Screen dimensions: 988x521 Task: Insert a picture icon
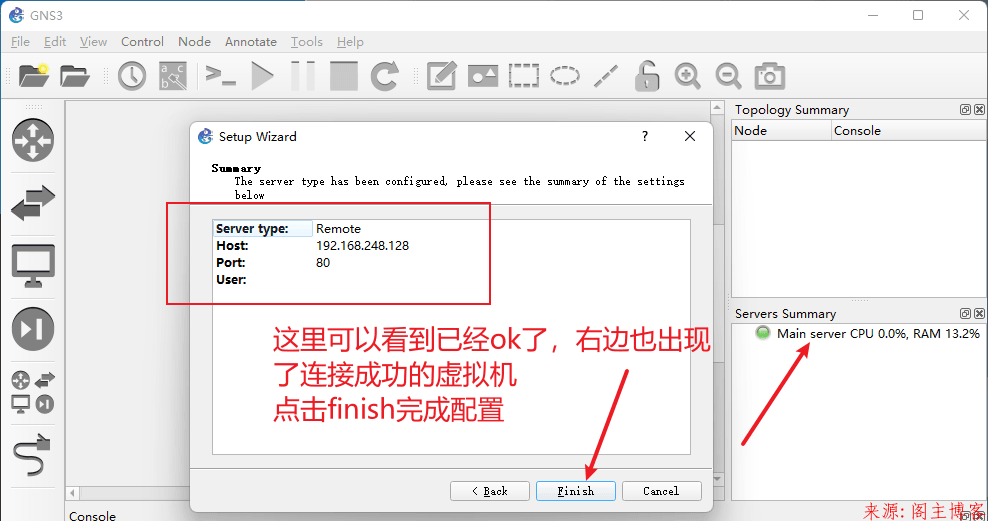point(483,76)
